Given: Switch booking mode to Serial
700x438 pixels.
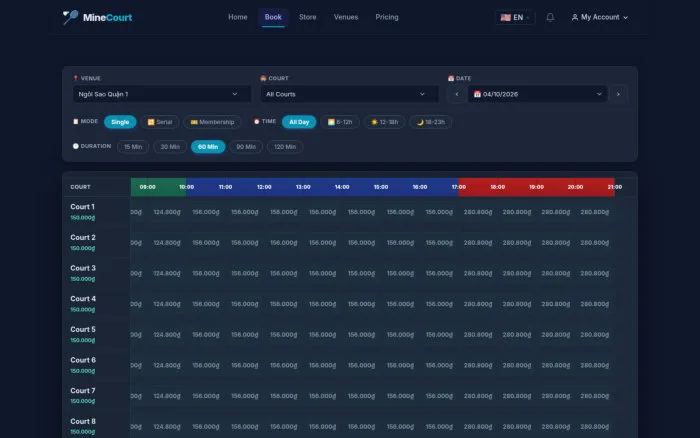Looking at the screenshot, I should click(x=160, y=122).
